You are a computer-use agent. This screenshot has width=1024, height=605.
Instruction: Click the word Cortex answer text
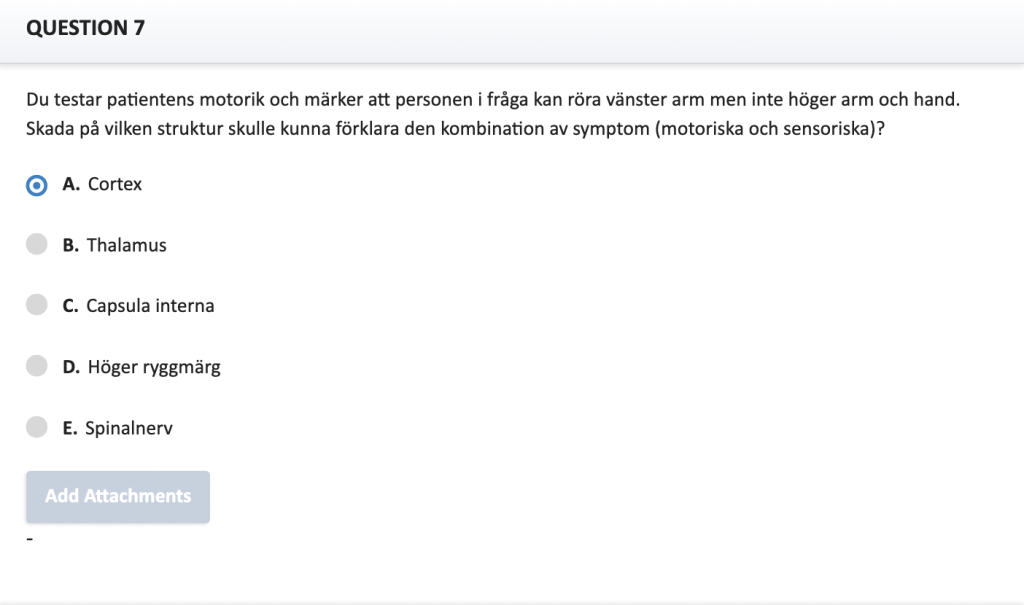pyautogui.click(x=115, y=184)
